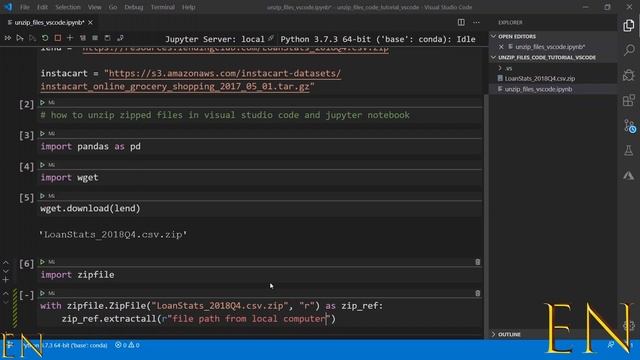Follow instacart amazonaws dataset URL

coord(191,80)
